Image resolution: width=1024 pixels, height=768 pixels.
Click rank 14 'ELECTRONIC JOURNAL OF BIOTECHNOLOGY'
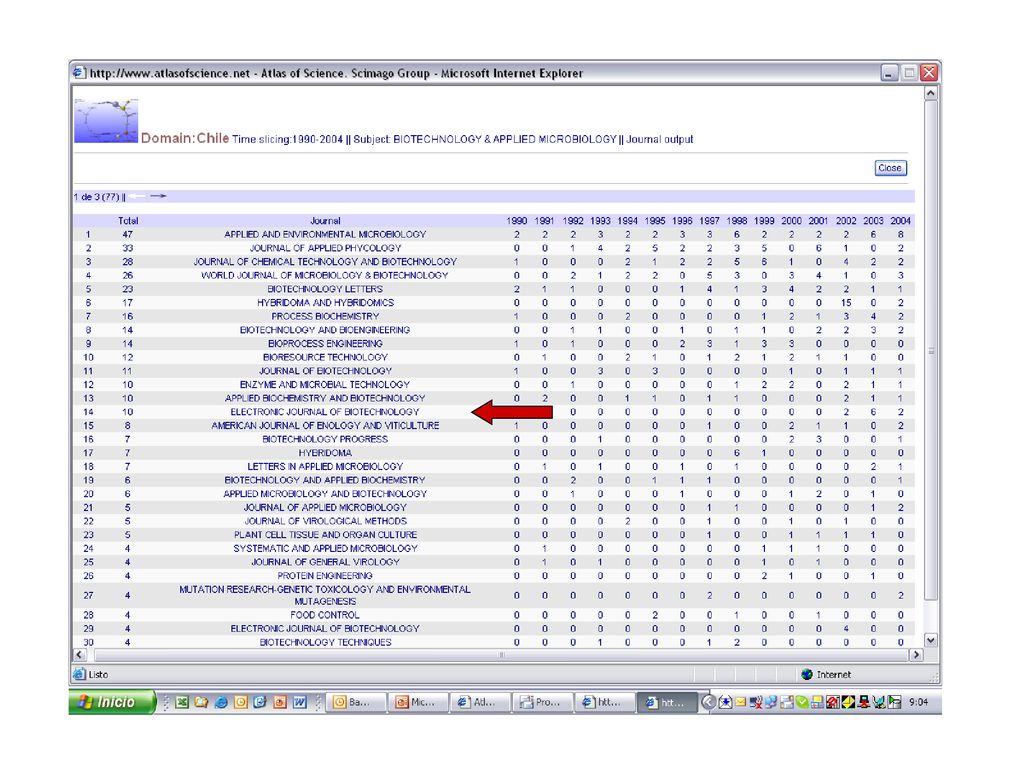click(x=325, y=412)
